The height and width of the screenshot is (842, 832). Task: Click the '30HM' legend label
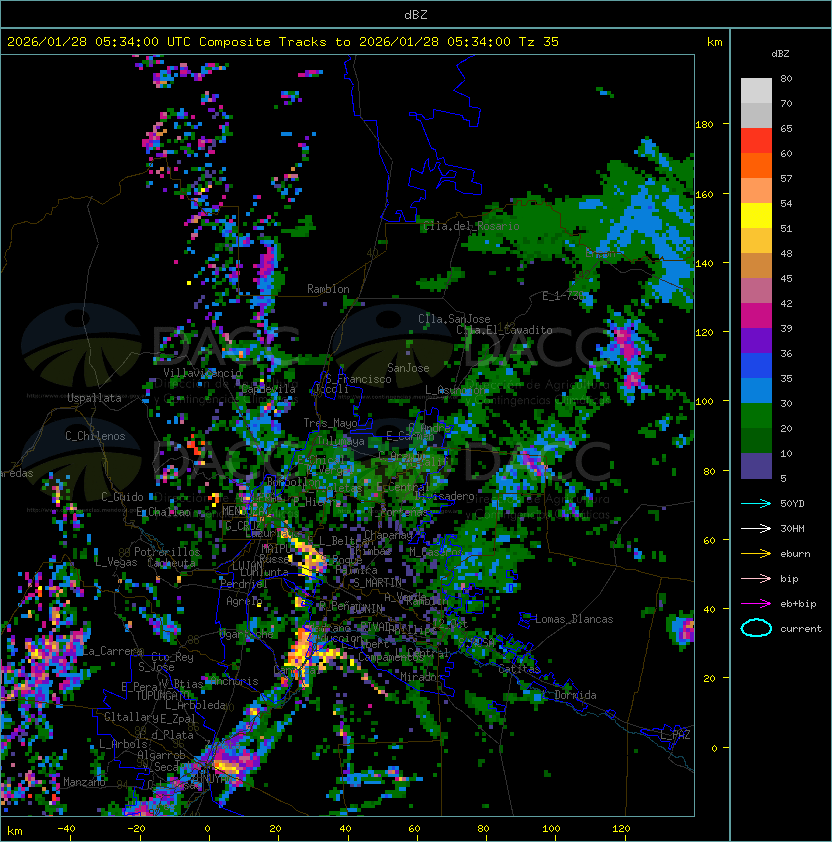click(792, 528)
